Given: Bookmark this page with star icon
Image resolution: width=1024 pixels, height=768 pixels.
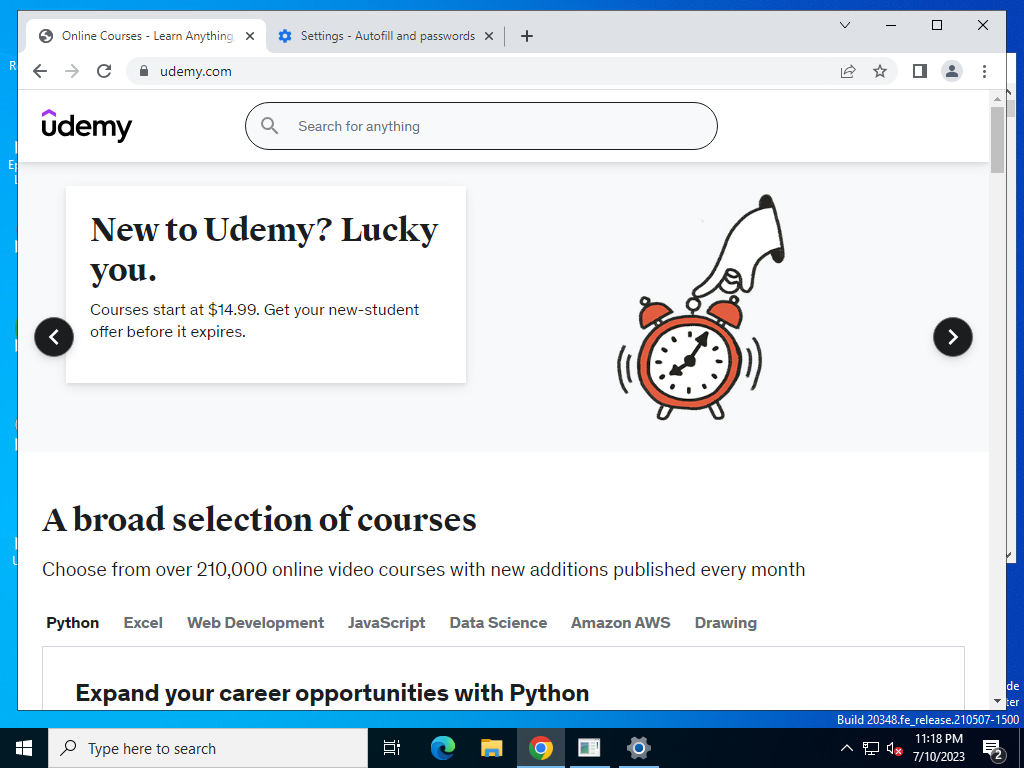Looking at the screenshot, I should tap(880, 71).
